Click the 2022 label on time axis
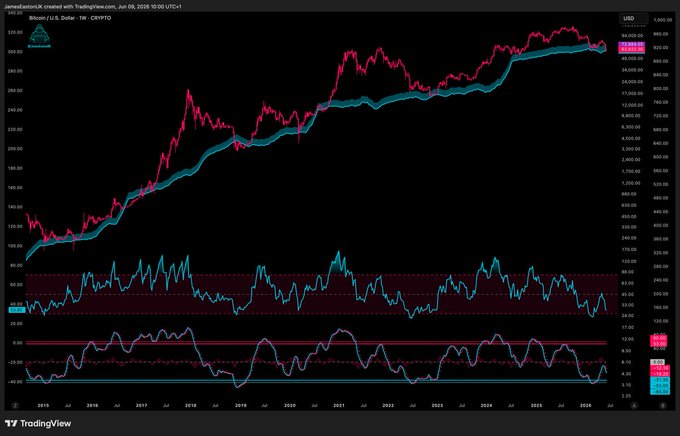Viewport: 680px width, 436px height. (x=388, y=406)
